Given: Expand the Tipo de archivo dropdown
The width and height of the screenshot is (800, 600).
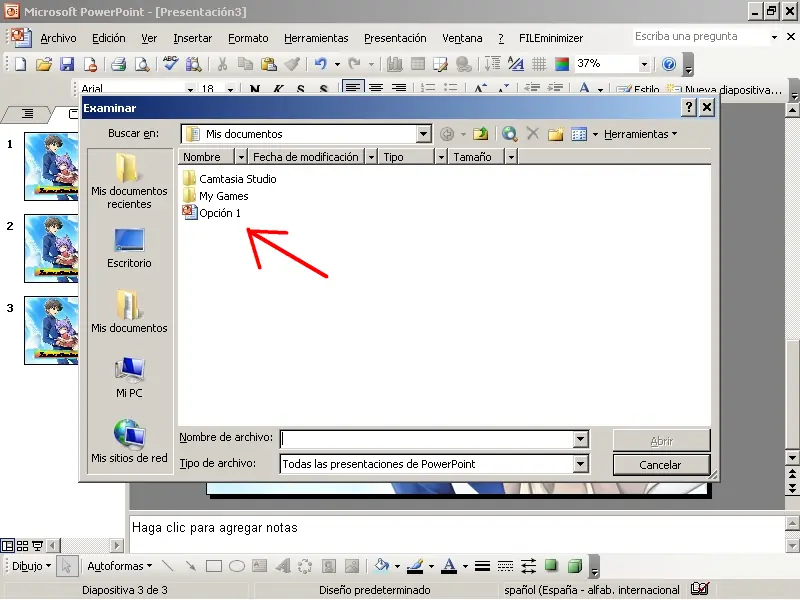Looking at the screenshot, I should [x=580, y=464].
